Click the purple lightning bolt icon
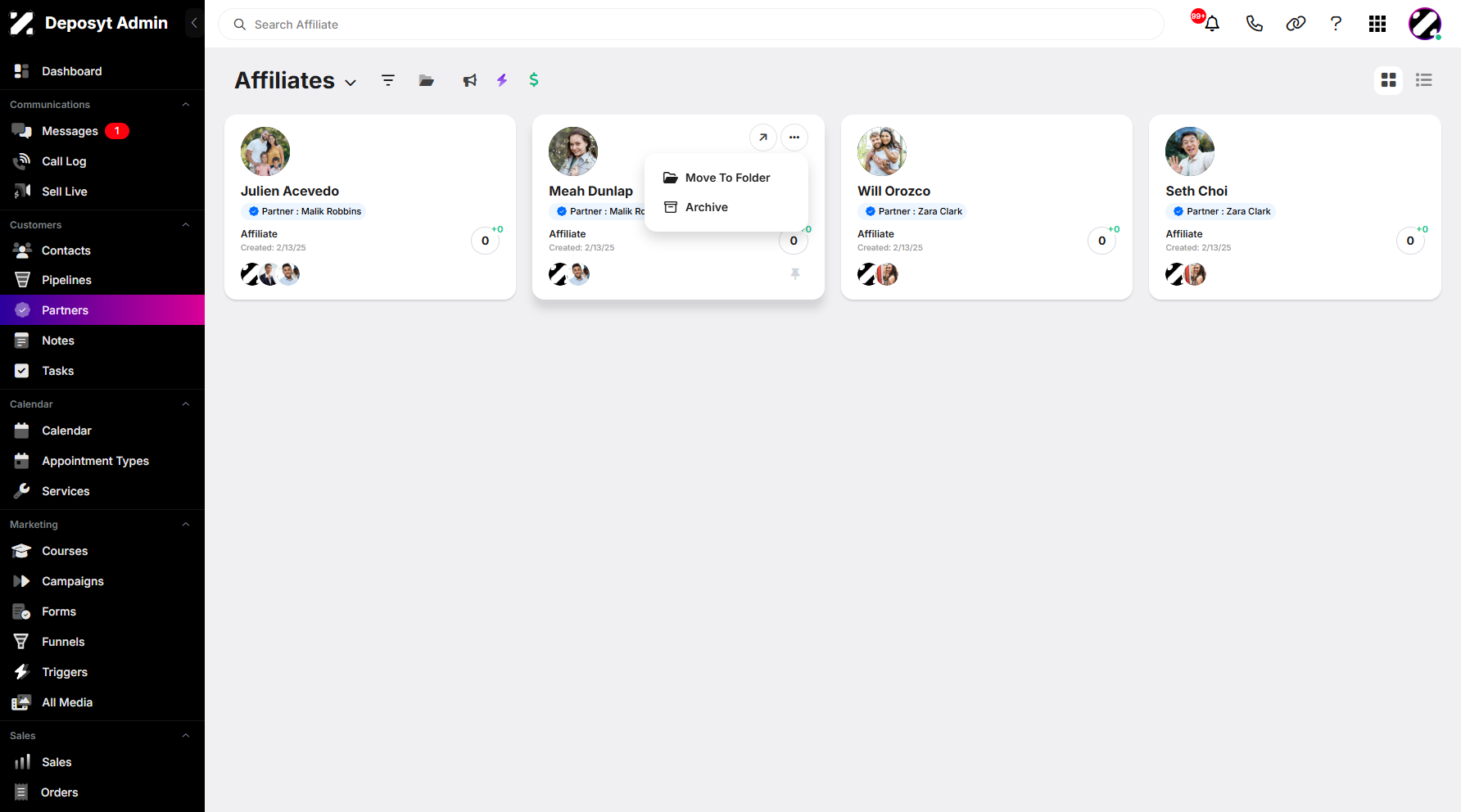1461x812 pixels. click(502, 80)
